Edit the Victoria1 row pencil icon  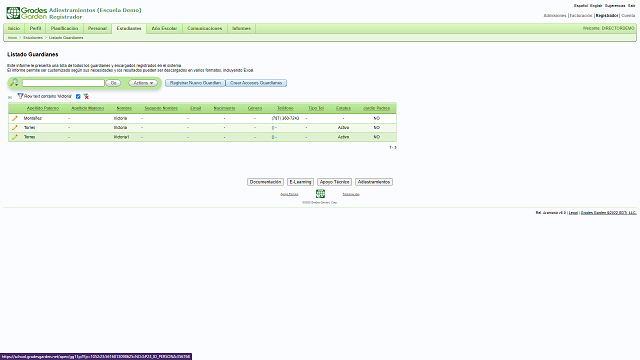pyautogui.click(x=15, y=137)
